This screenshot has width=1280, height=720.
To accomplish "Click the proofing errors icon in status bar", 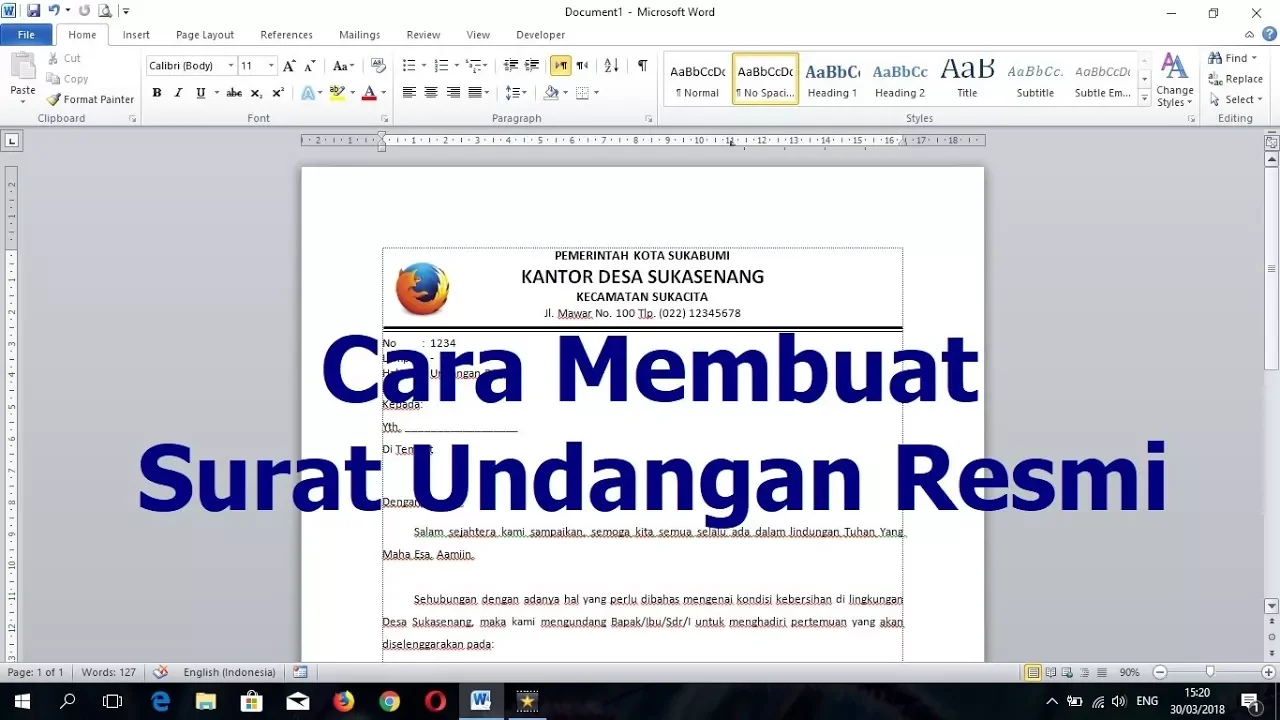I will tap(160, 672).
